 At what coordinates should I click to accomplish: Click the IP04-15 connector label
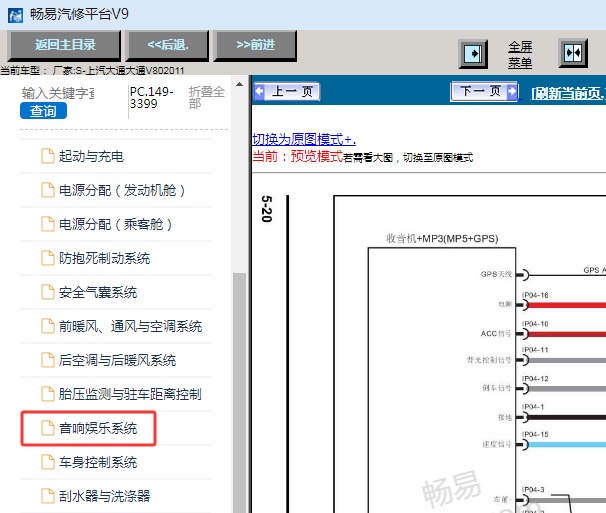tap(535, 435)
